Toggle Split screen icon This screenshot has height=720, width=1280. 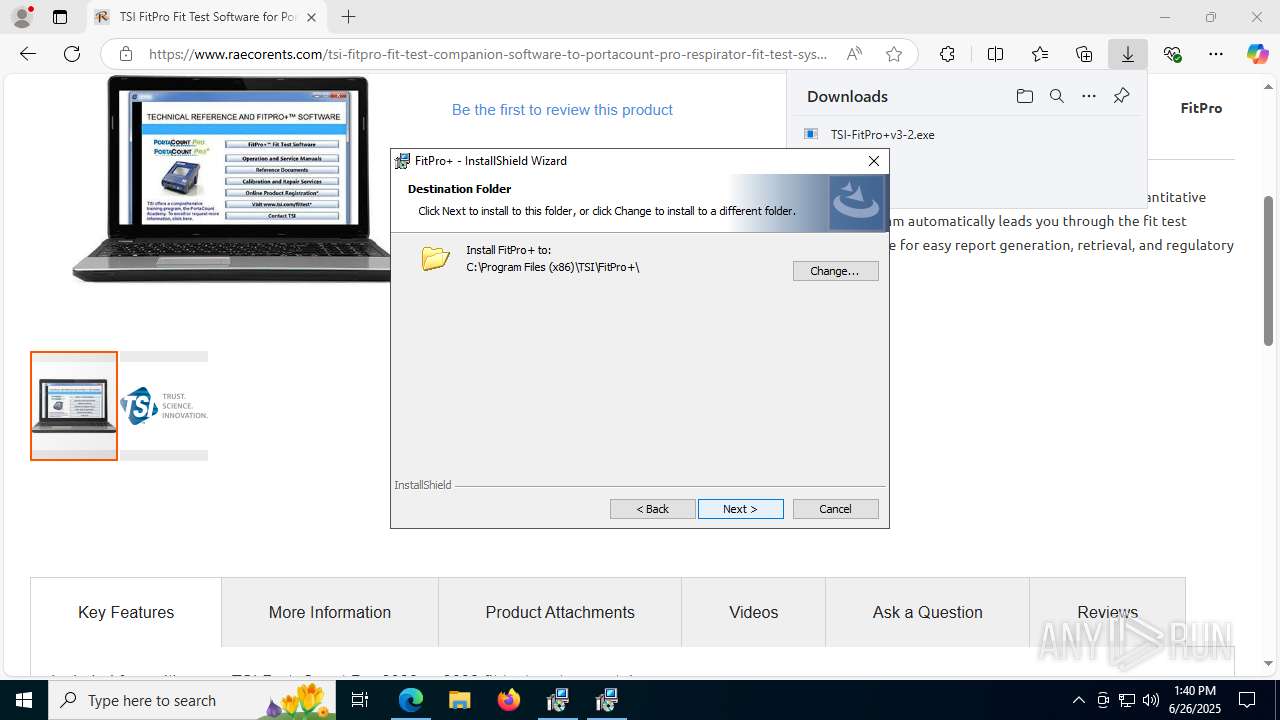pos(995,54)
